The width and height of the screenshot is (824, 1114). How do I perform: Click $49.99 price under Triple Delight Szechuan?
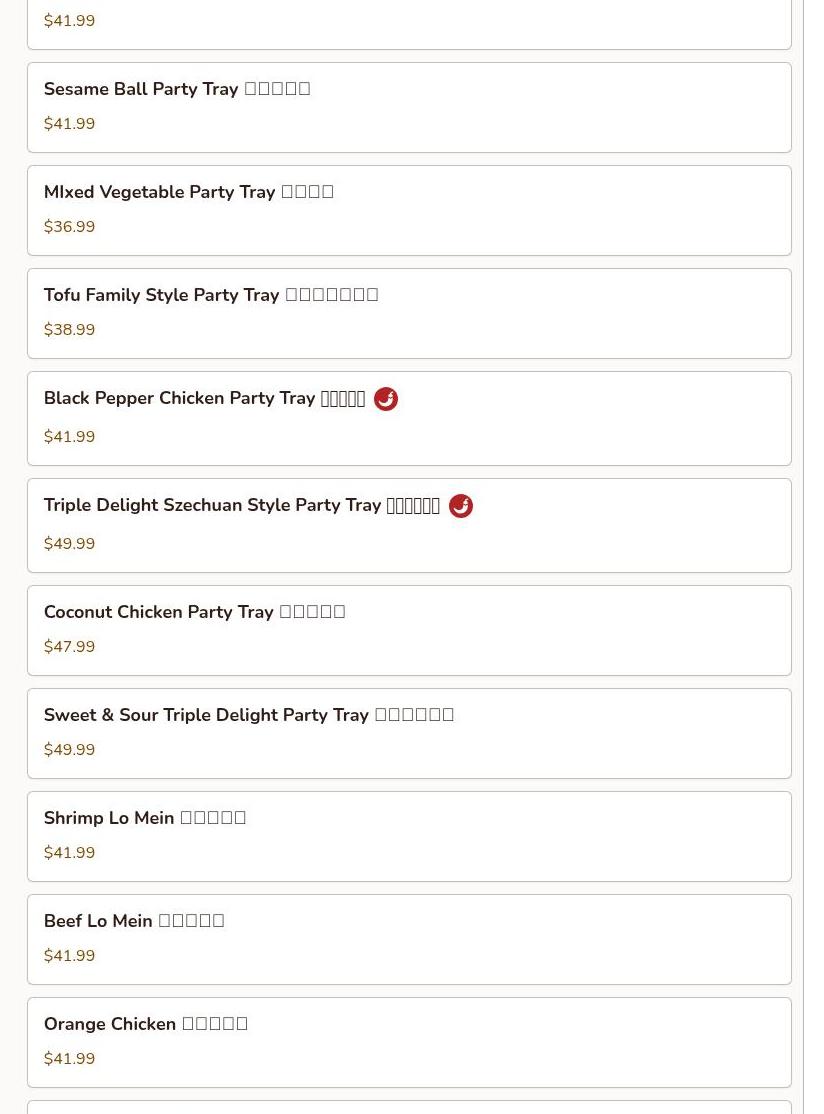pyautogui.click(x=69, y=544)
